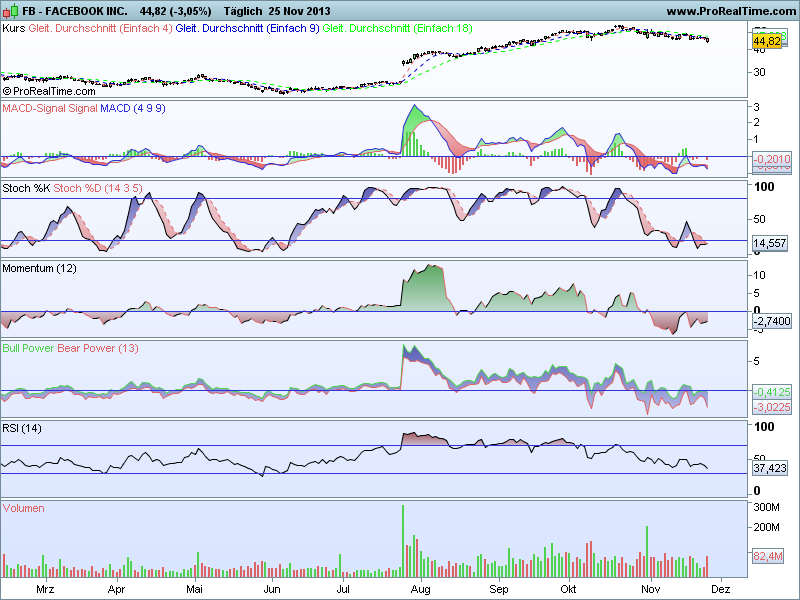Click the Bear Power (13) legend label
This screenshot has width=800, height=600.
click(x=98, y=348)
